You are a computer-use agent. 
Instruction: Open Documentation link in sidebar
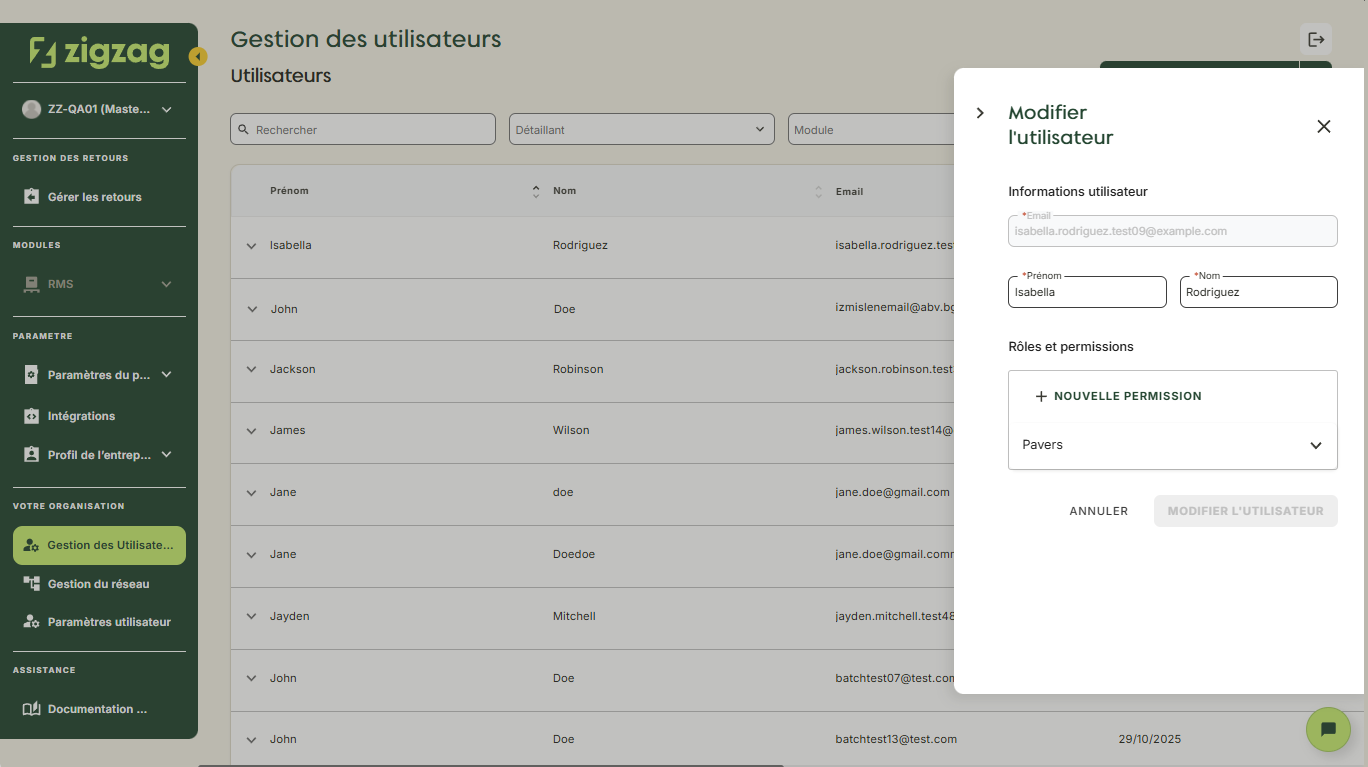click(x=99, y=709)
